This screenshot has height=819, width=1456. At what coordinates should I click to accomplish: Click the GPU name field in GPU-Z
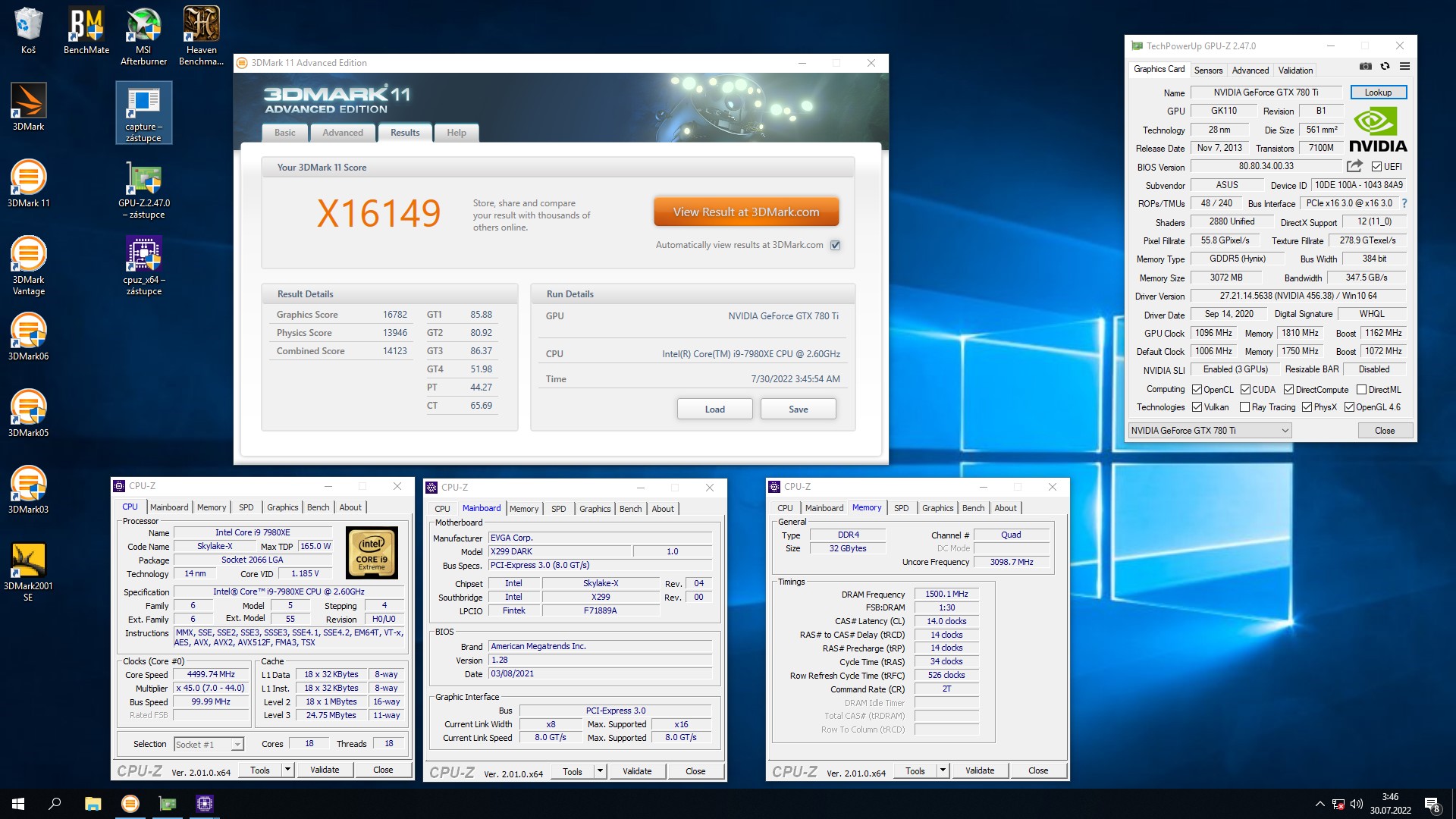1266,93
